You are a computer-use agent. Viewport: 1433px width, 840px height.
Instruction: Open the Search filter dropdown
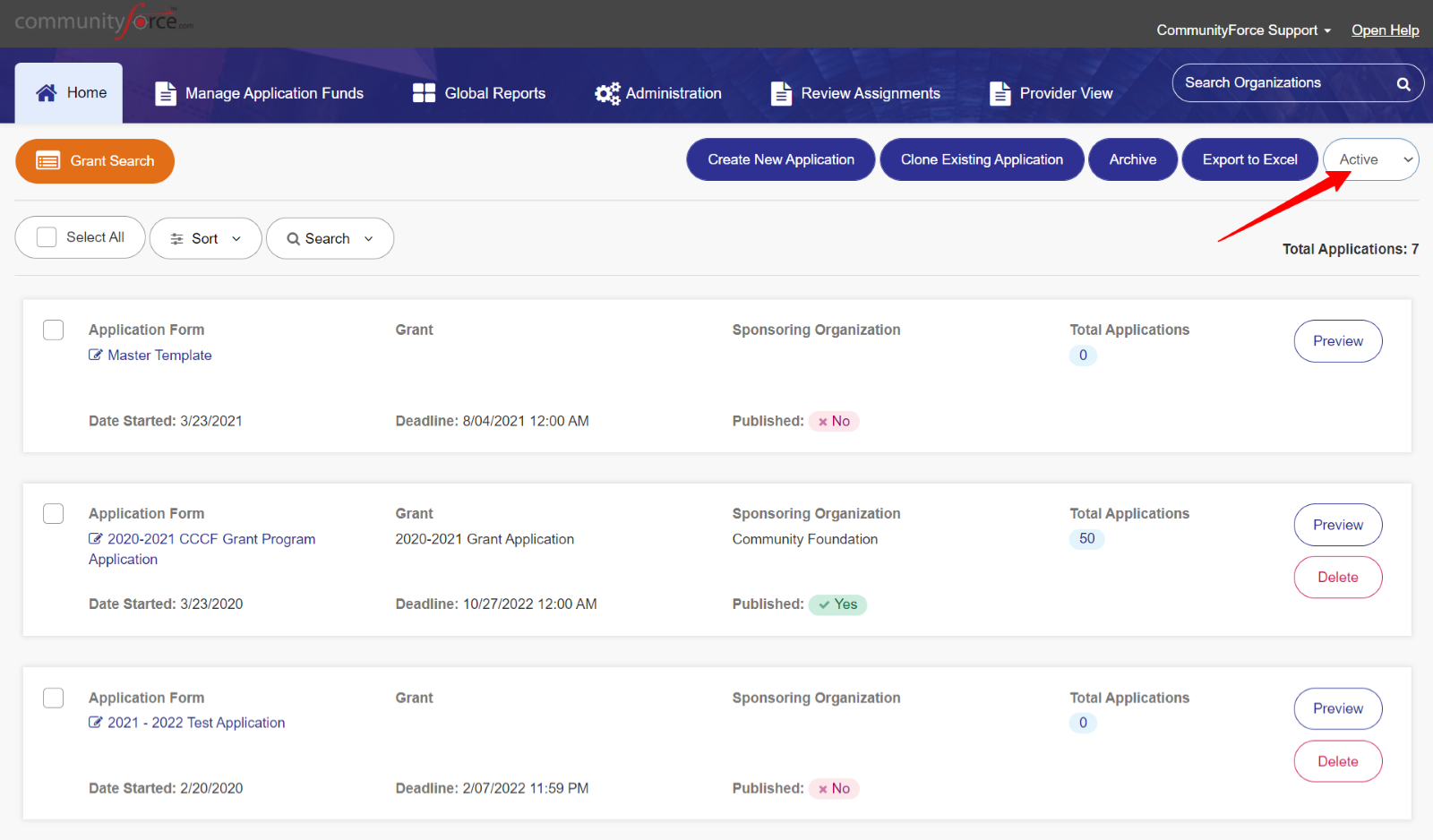(330, 238)
